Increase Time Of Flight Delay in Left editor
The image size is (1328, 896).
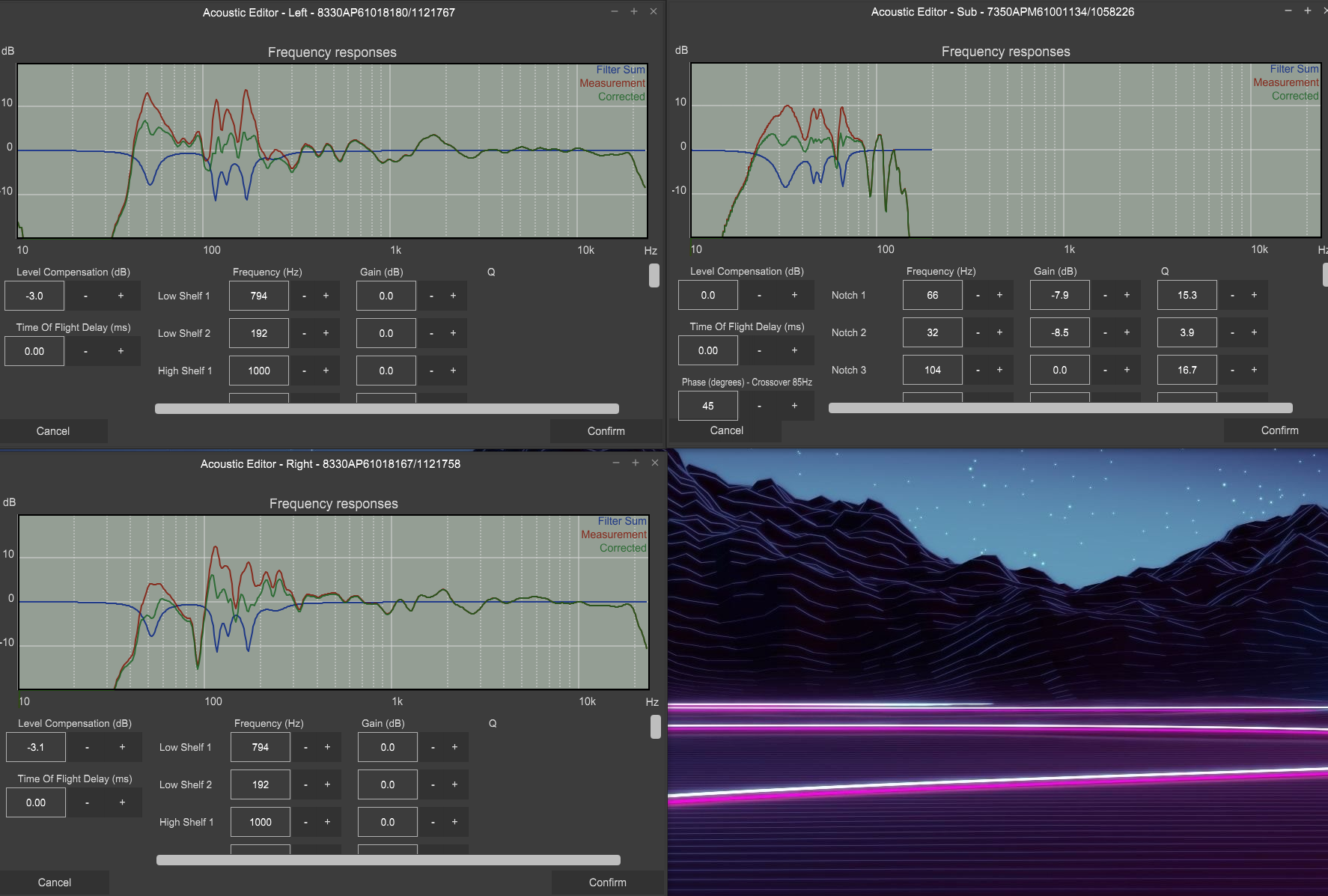[x=121, y=351]
